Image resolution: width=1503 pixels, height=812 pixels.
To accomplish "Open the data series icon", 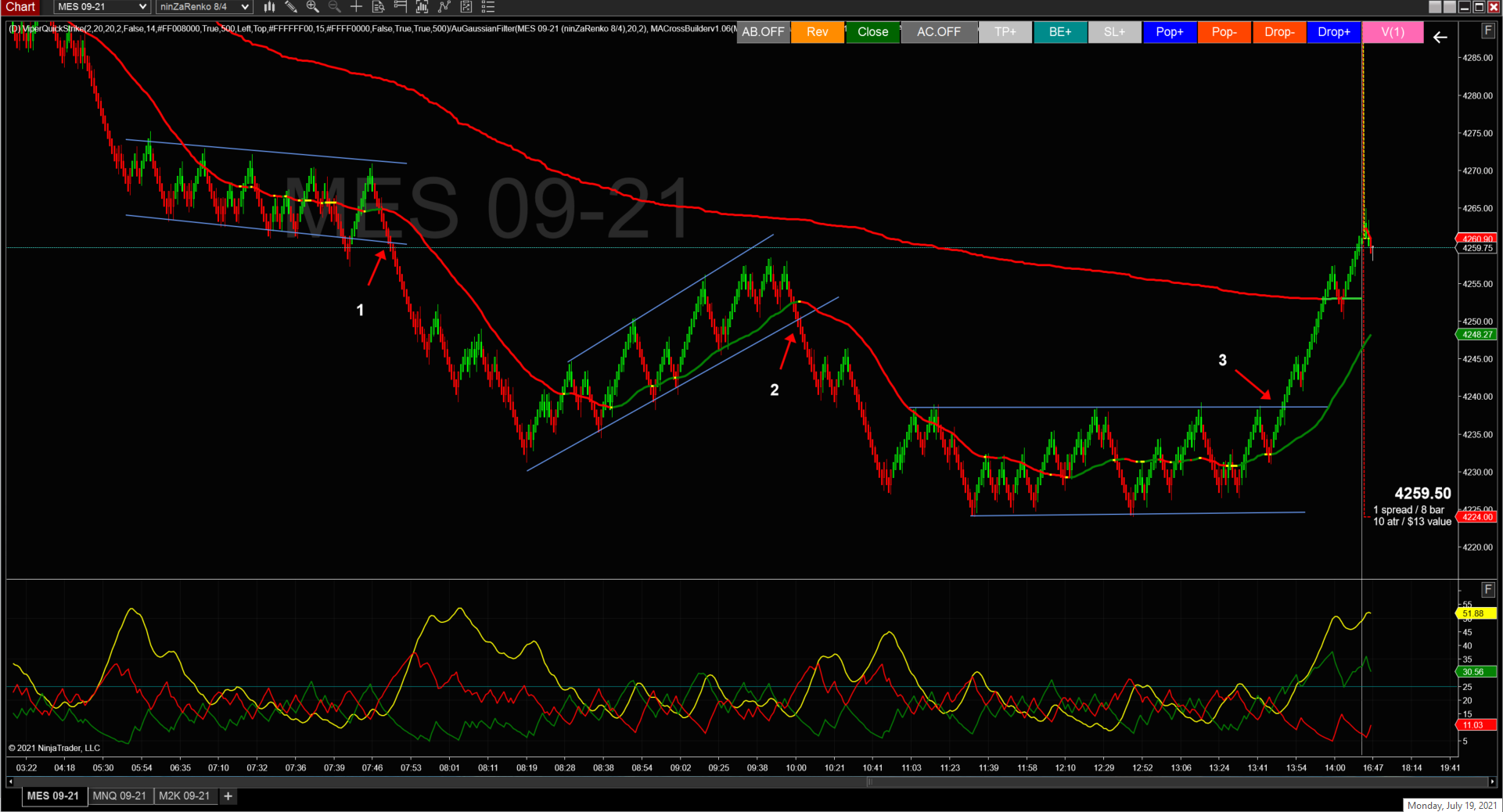I will coord(422,7).
